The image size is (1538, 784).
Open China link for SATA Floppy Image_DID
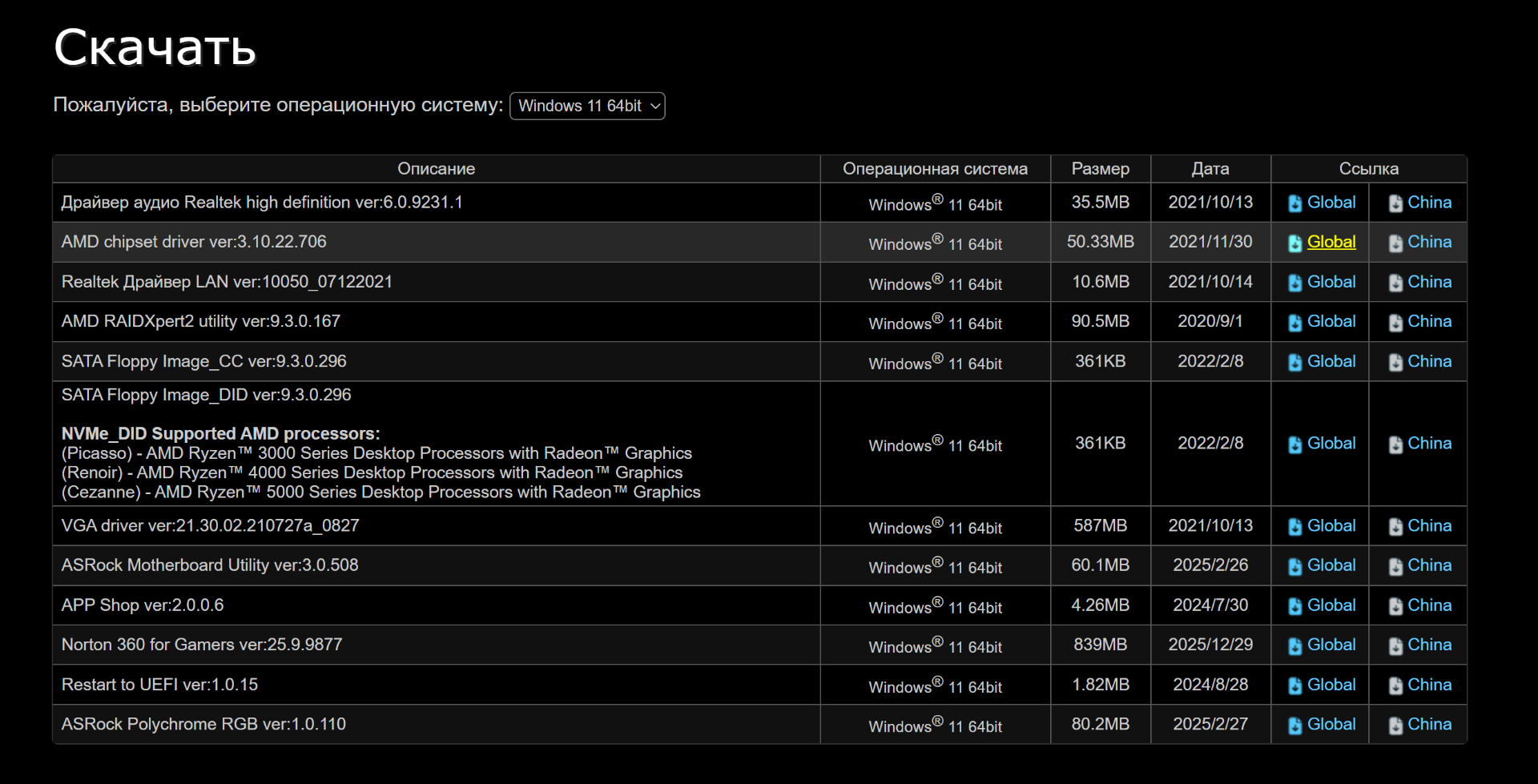coord(1429,443)
